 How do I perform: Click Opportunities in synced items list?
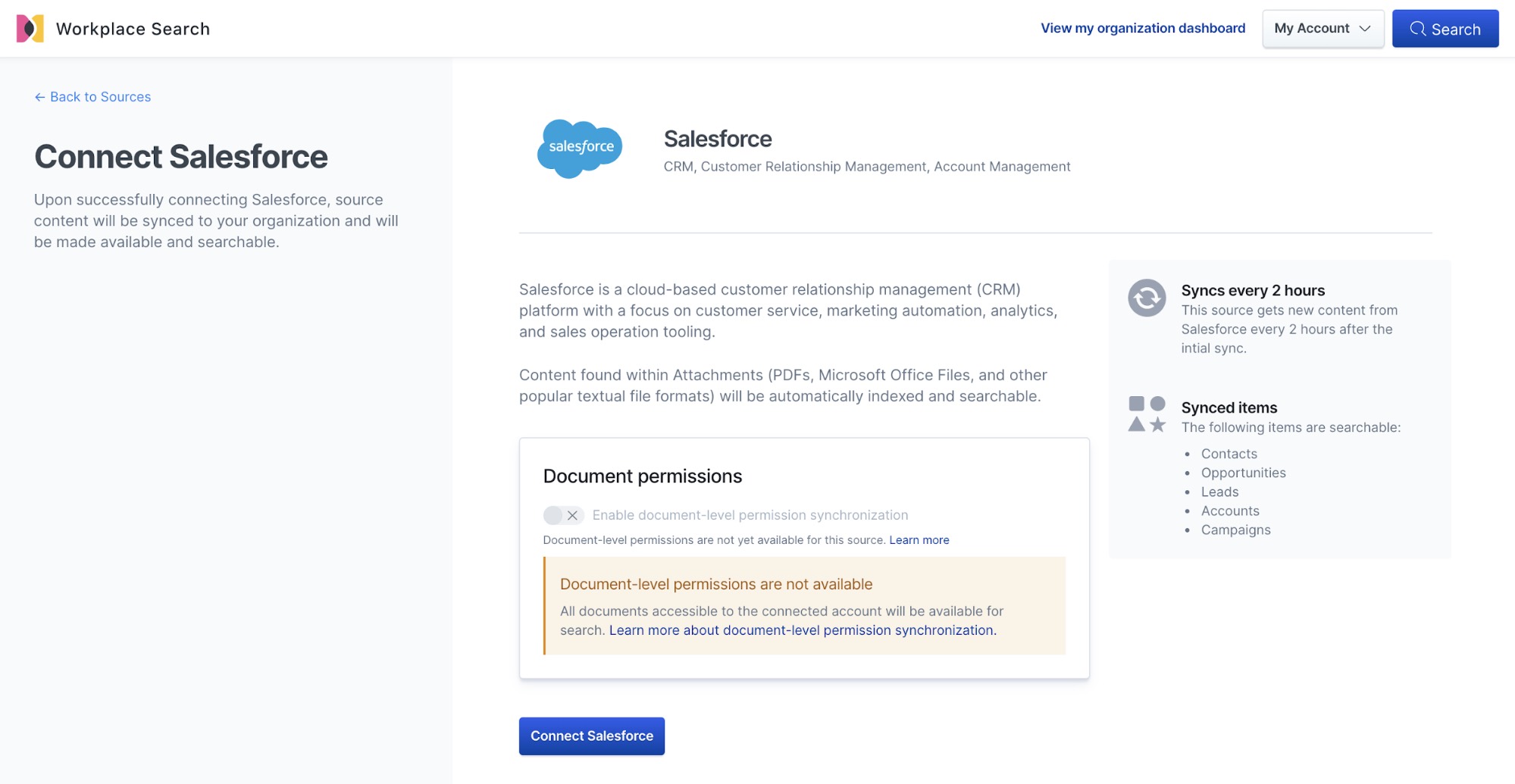tap(1243, 473)
